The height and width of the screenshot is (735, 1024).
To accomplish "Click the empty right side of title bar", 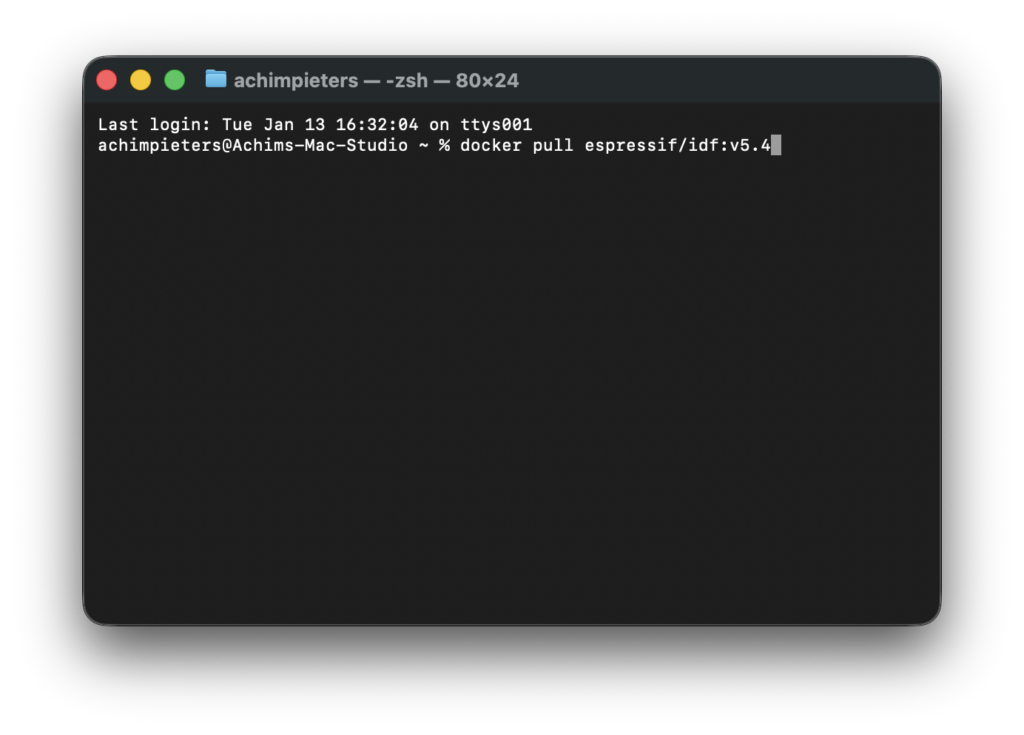I will coord(750,80).
